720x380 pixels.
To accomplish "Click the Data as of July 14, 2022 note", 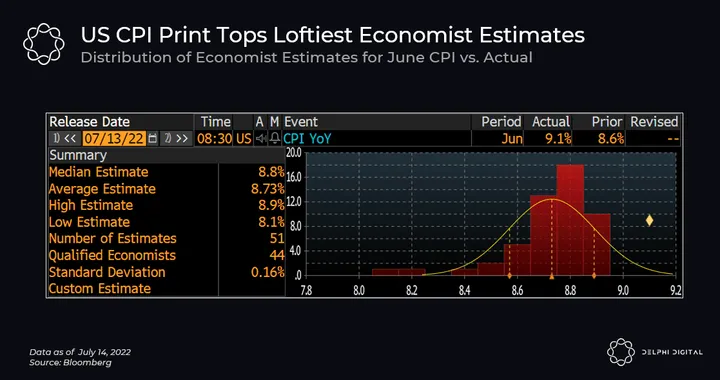I will point(80,352).
